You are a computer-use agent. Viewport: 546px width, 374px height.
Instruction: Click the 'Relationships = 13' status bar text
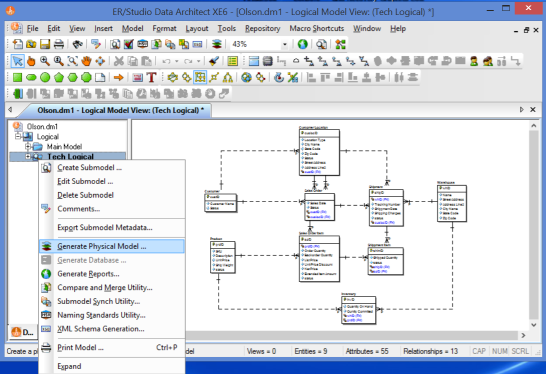click(430, 351)
